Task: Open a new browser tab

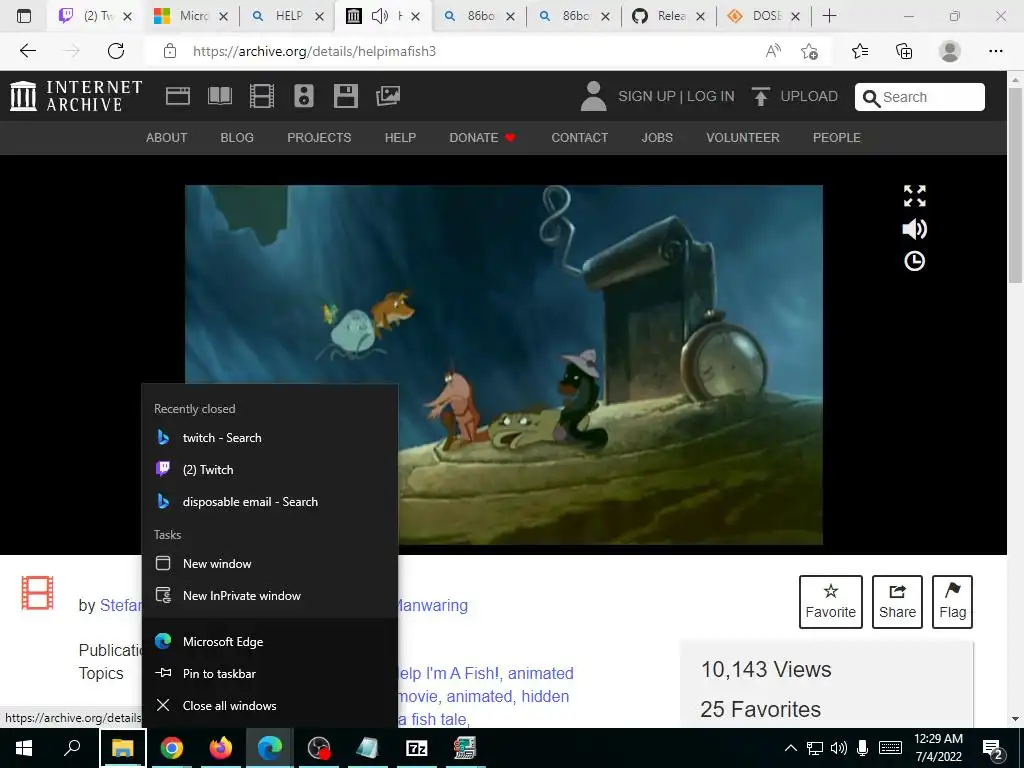Action: pos(829,16)
